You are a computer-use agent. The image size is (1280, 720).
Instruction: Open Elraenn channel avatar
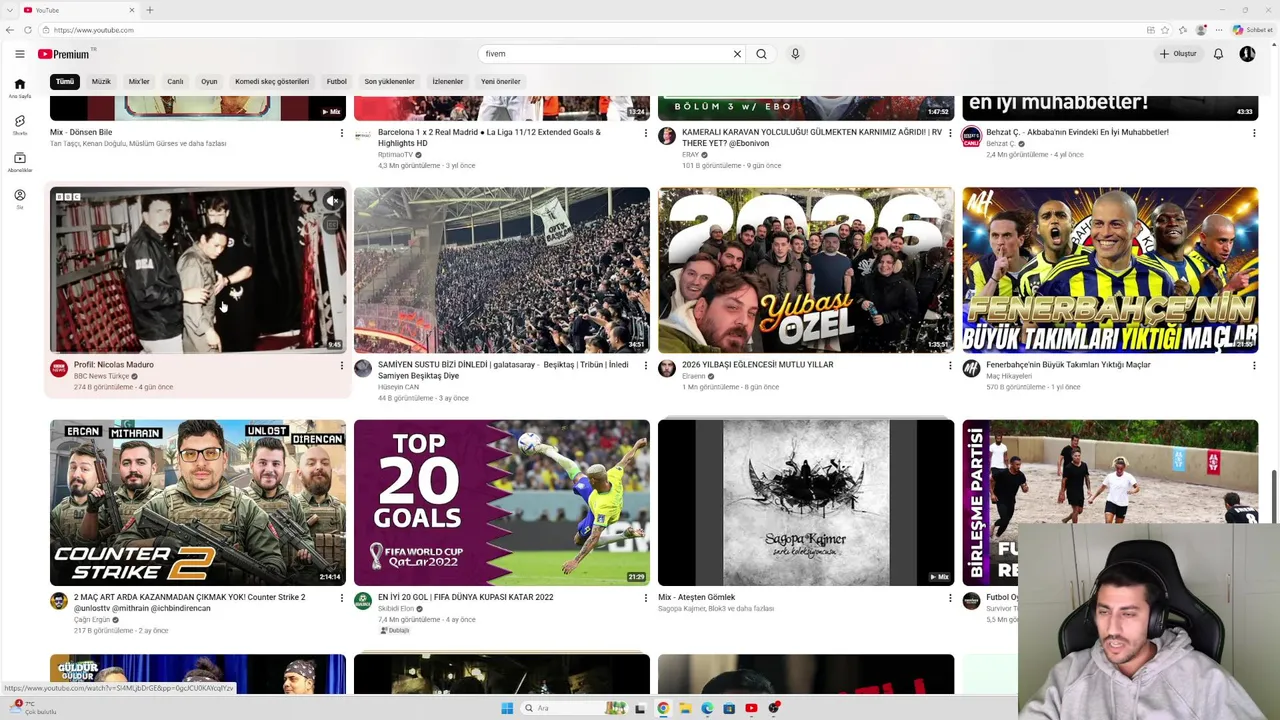[x=667, y=369]
